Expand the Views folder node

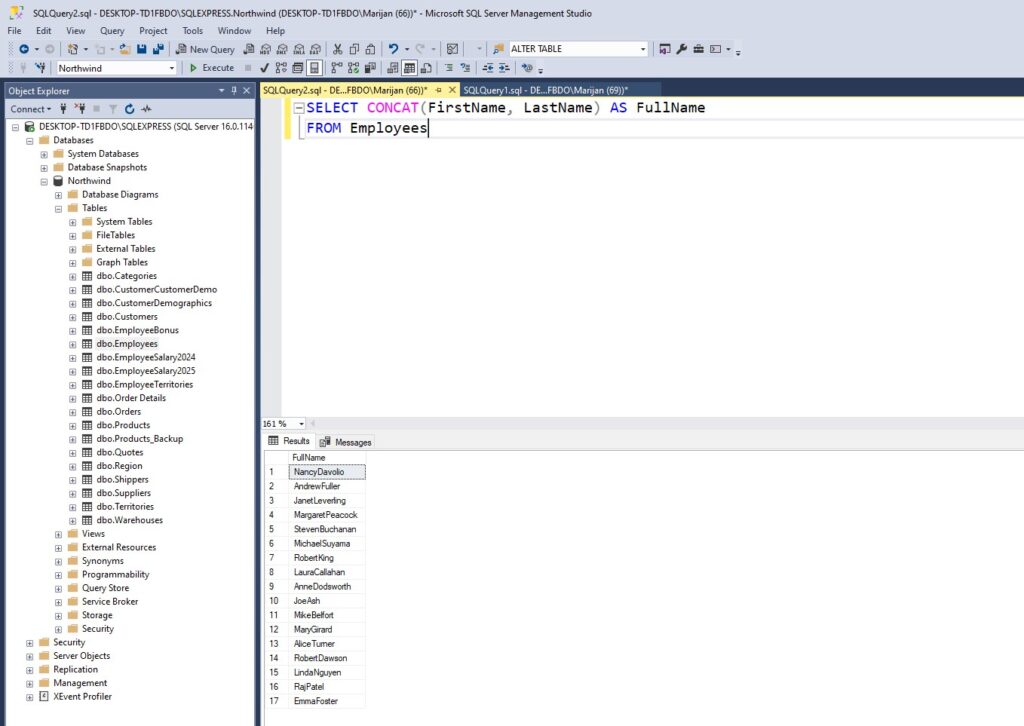coord(58,535)
